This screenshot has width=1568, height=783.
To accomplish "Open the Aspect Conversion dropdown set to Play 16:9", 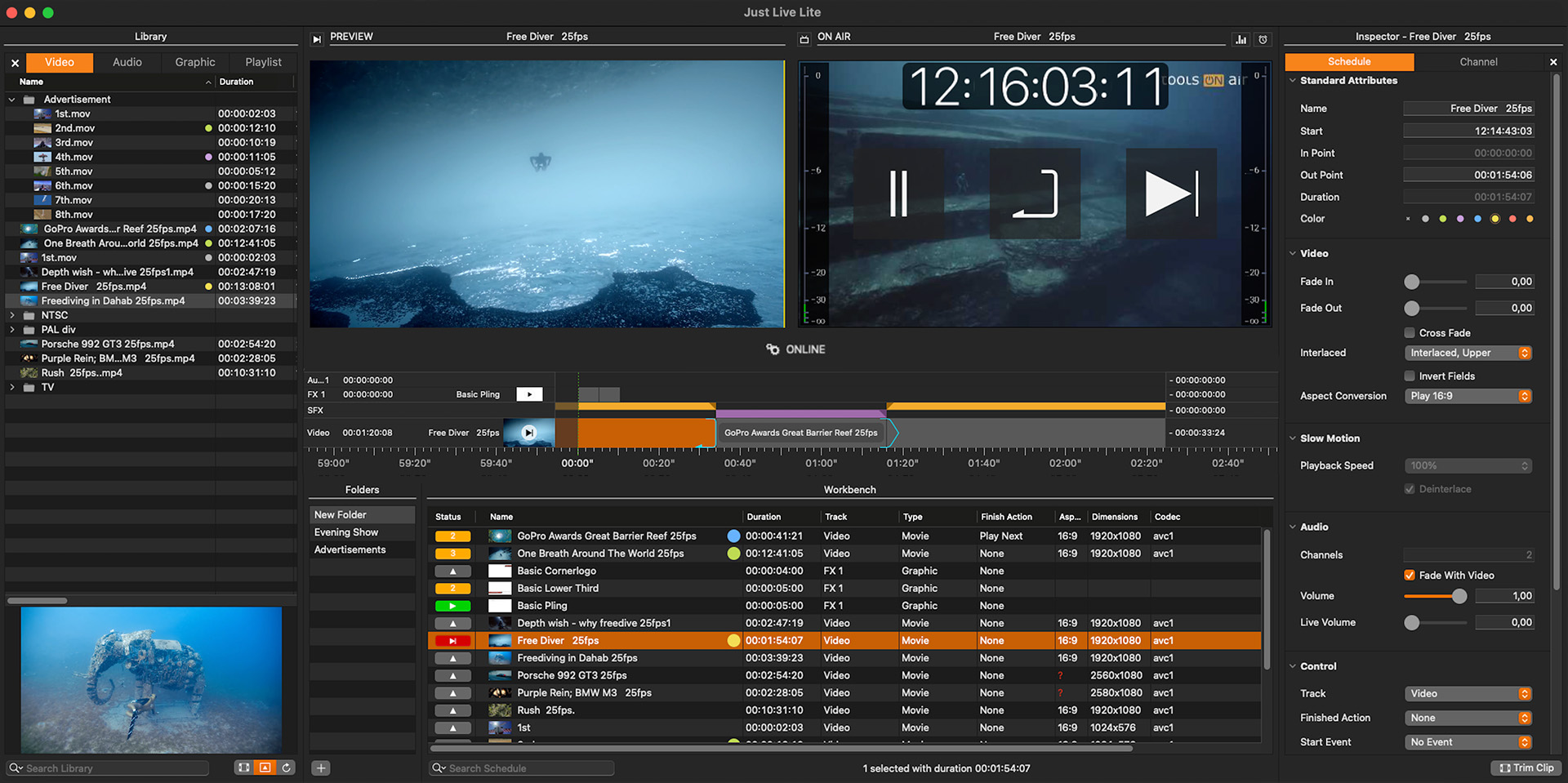I will coord(1468,396).
